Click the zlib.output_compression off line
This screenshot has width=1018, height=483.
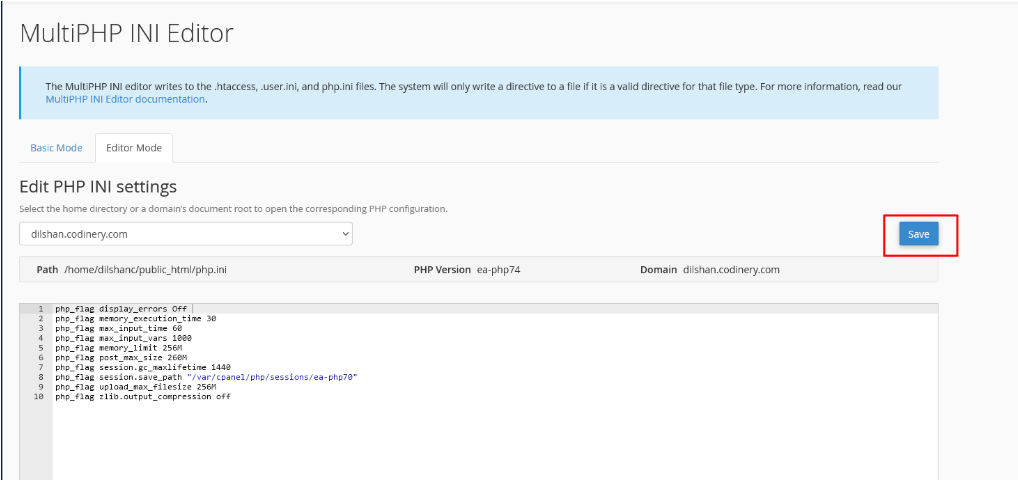click(x=143, y=396)
